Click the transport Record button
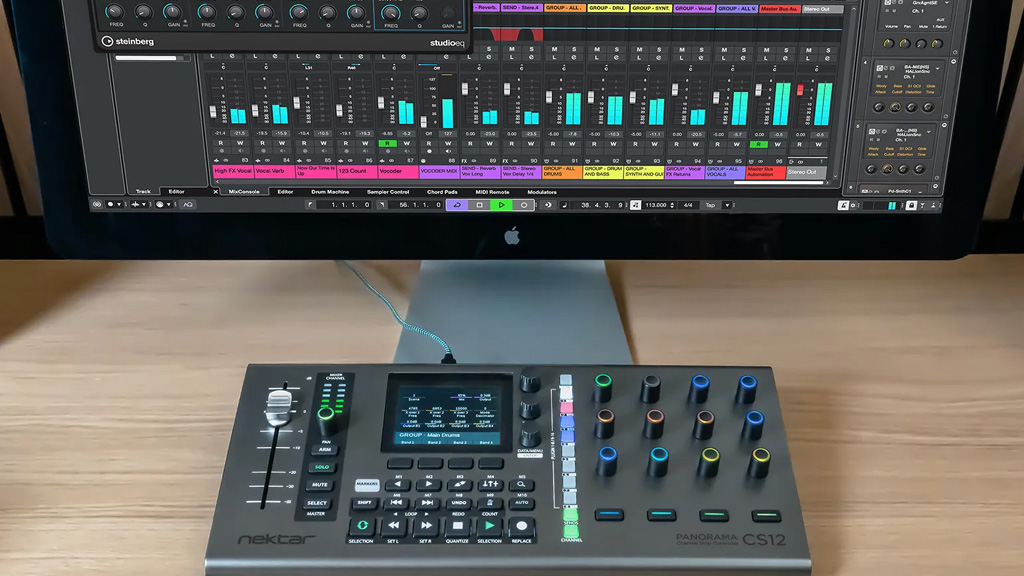1024x576 pixels. 523,205
